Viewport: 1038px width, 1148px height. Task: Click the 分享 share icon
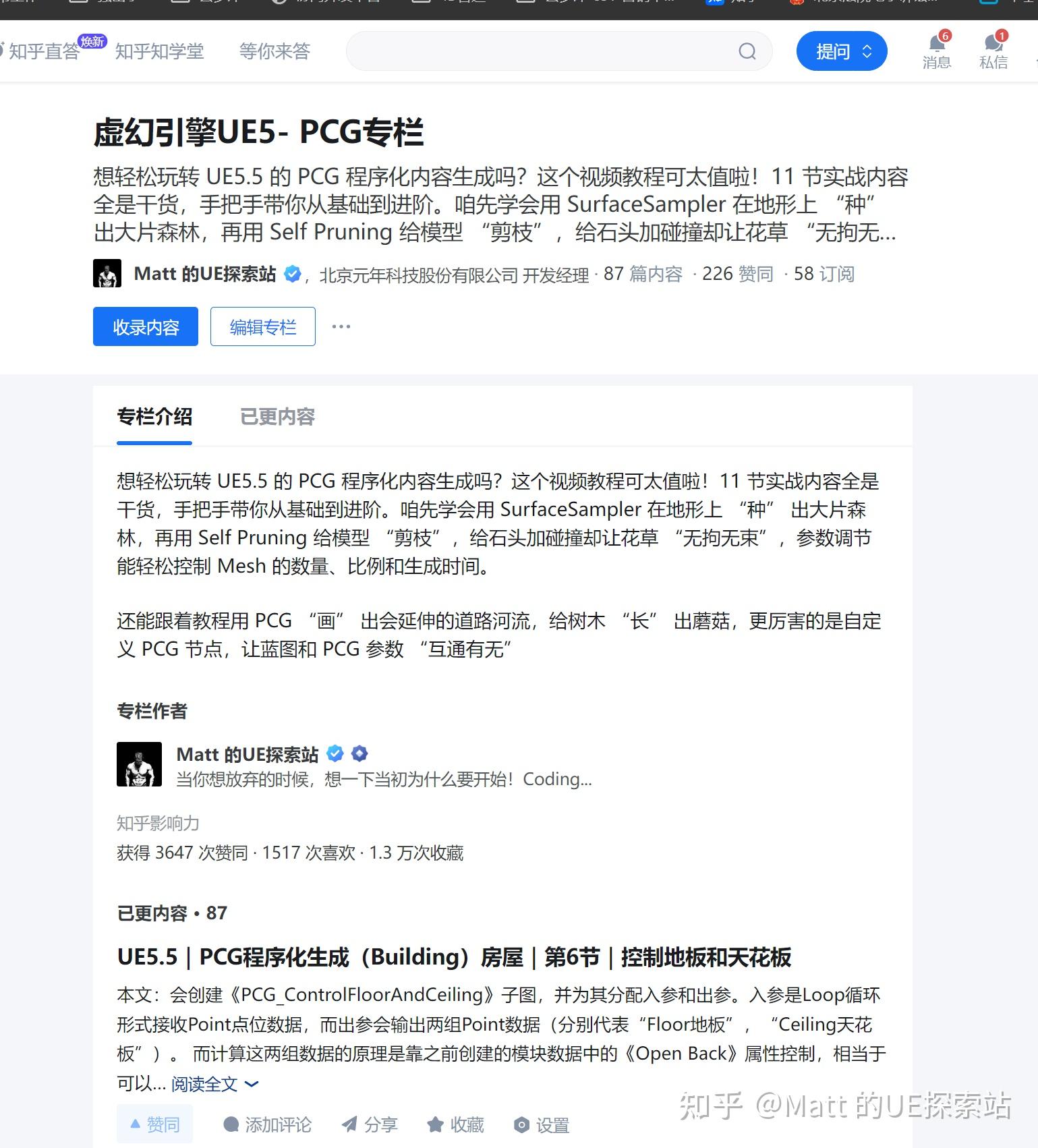coord(349,1124)
